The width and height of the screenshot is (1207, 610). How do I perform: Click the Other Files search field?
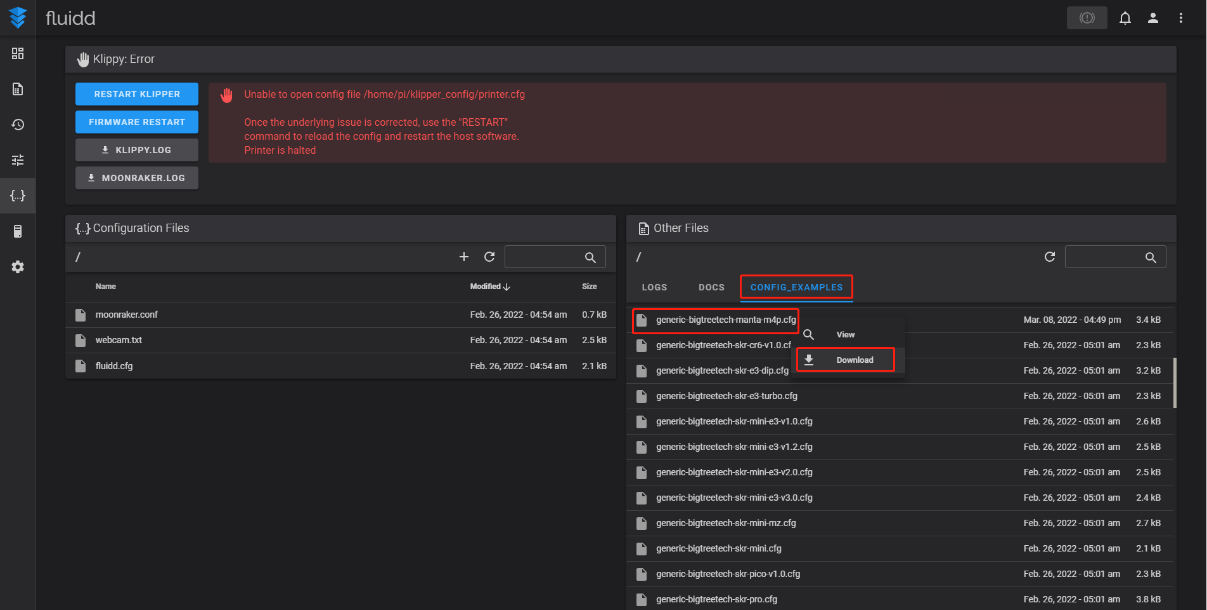pos(1105,257)
